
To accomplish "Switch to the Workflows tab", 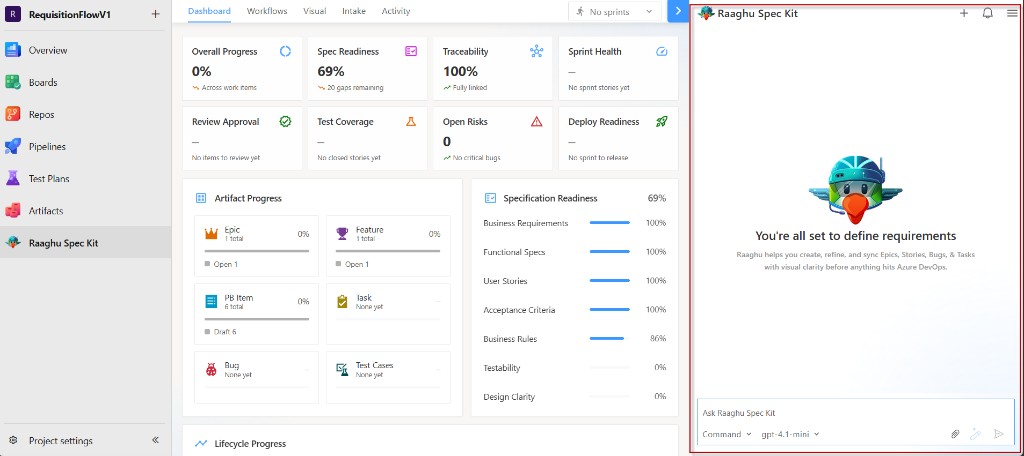I will point(267,11).
